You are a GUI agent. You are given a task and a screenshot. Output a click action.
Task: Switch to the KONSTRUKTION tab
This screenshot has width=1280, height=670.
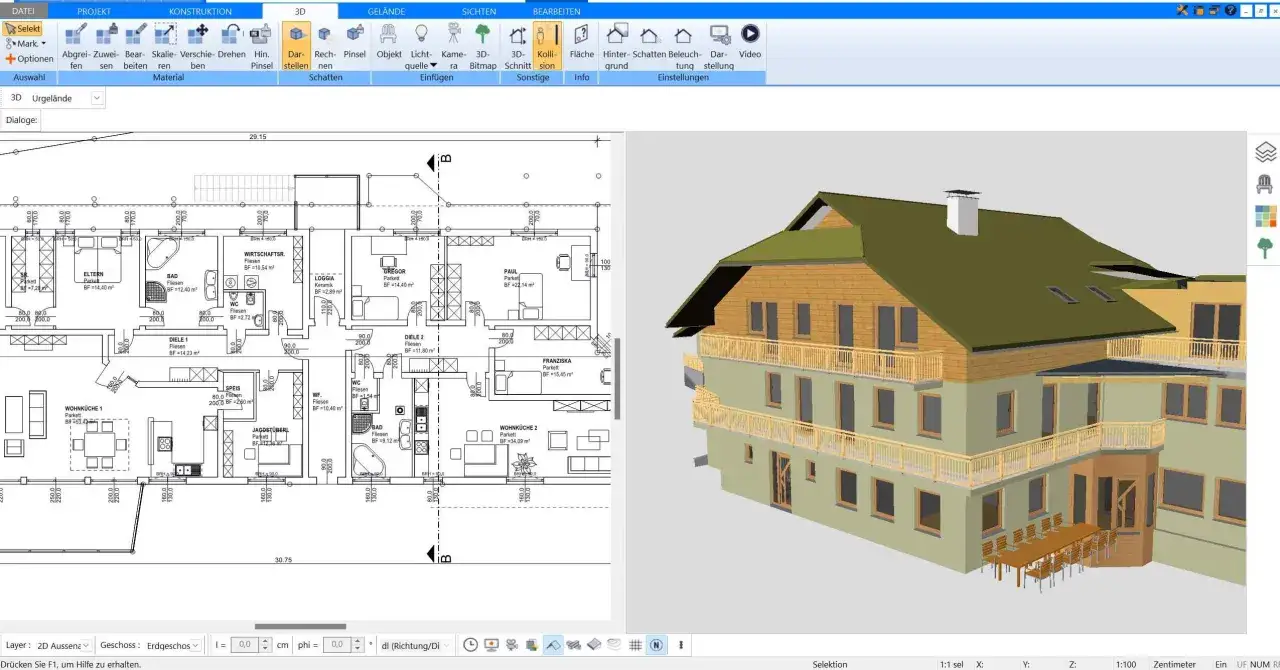200,10
